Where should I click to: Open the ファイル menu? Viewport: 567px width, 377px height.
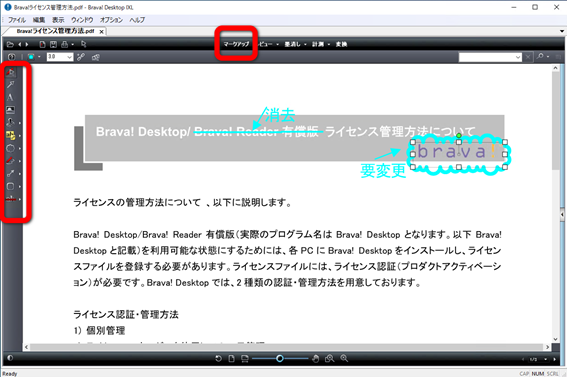pyautogui.click(x=17, y=20)
